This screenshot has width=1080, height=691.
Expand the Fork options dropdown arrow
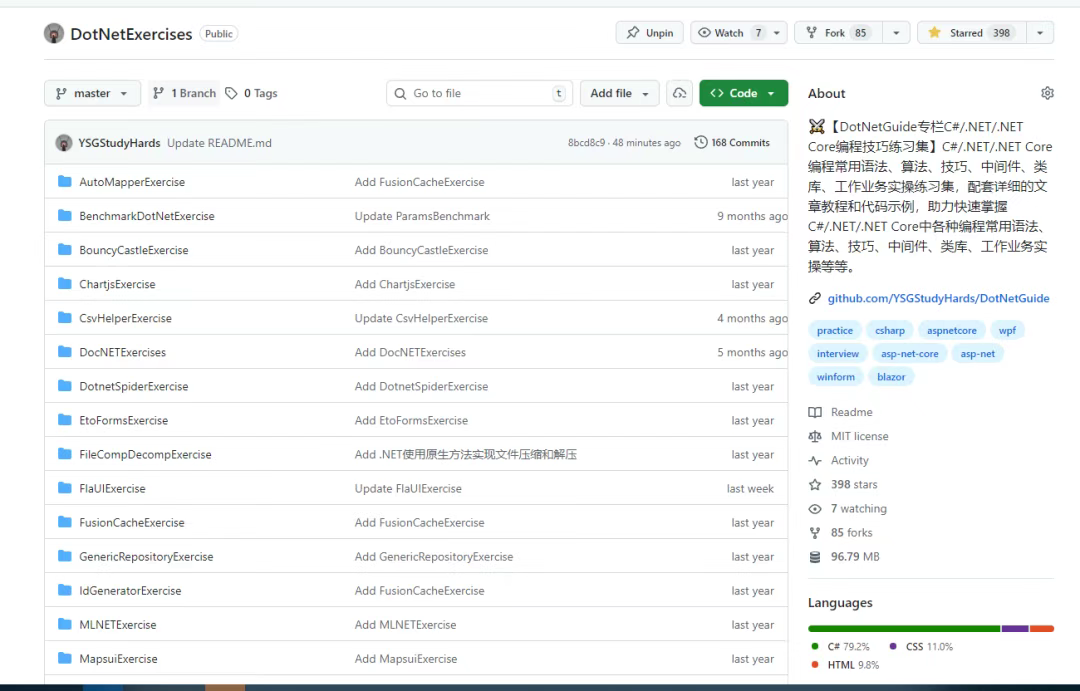pos(896,32)
